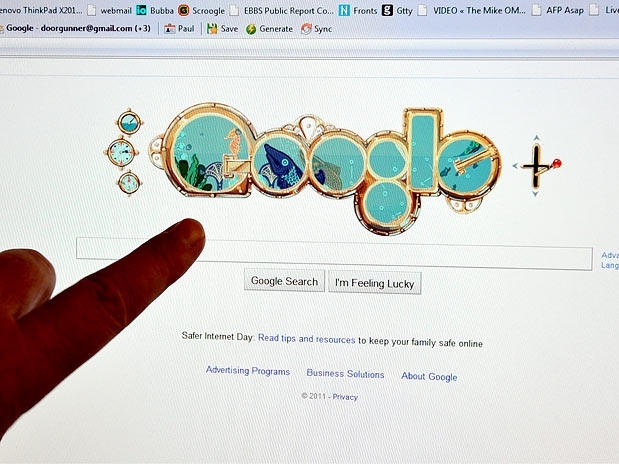Click the Generate toolbar button
The width and height of the screenshot is (619, 464).
(x=269, y=29)
